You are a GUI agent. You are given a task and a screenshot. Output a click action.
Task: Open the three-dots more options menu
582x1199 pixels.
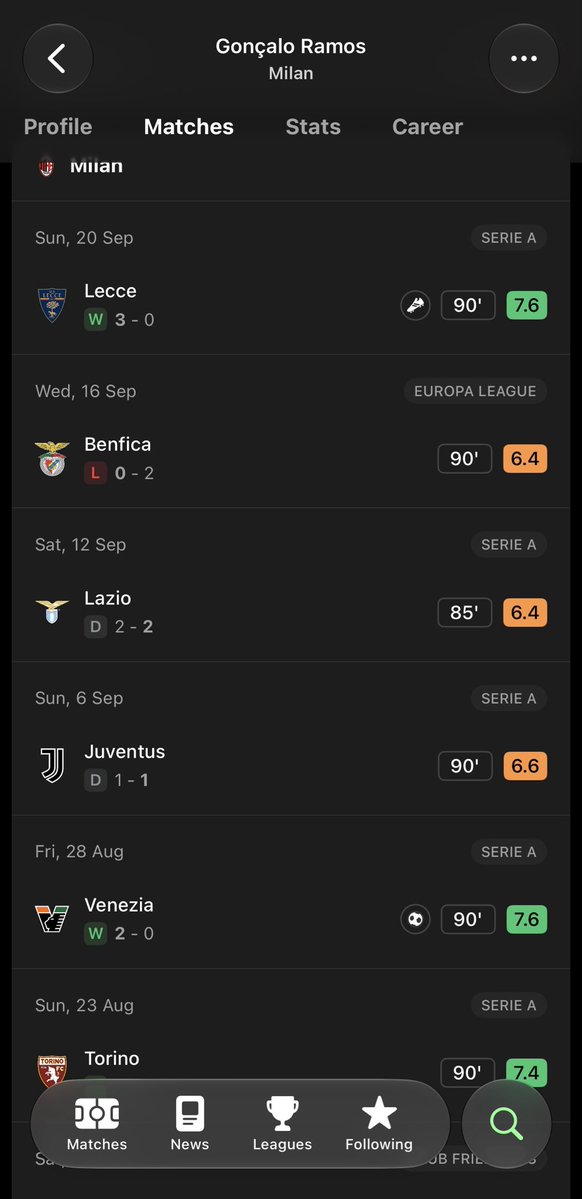(x=524, y=59)
